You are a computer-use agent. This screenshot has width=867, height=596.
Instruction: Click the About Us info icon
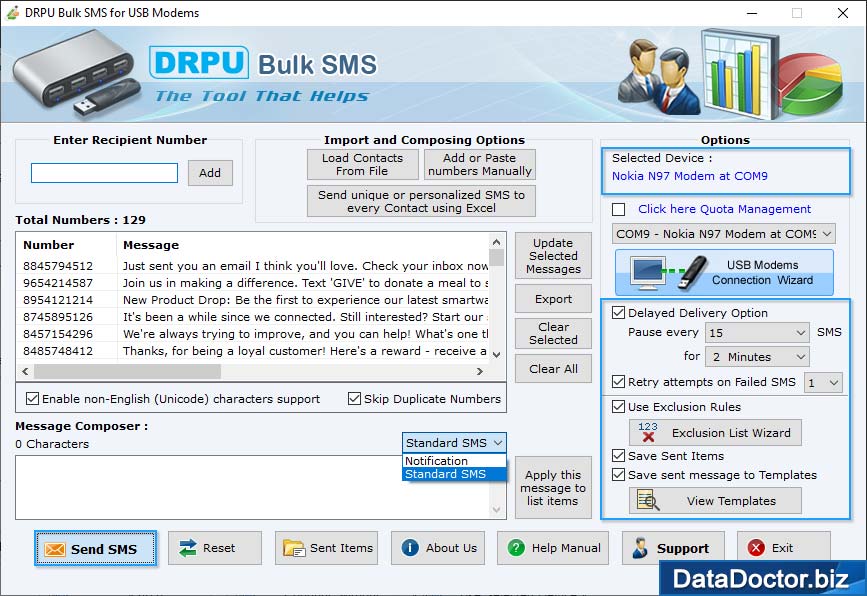(x=410, y=547)
